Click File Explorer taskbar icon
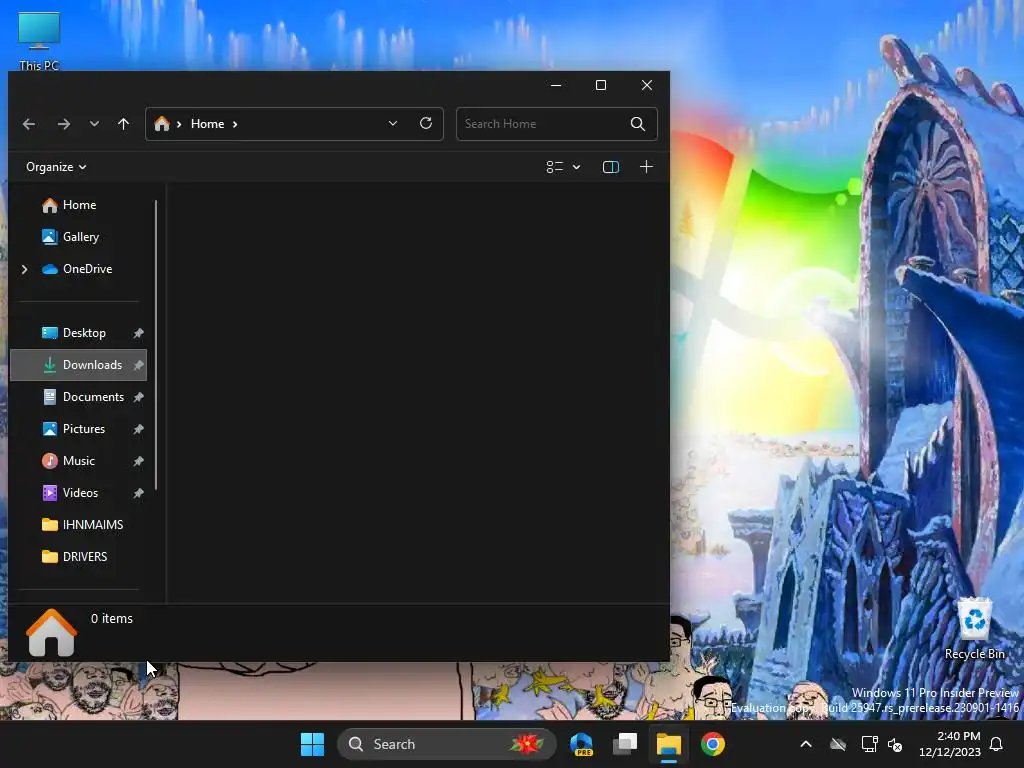 click(x=669, y=744)
